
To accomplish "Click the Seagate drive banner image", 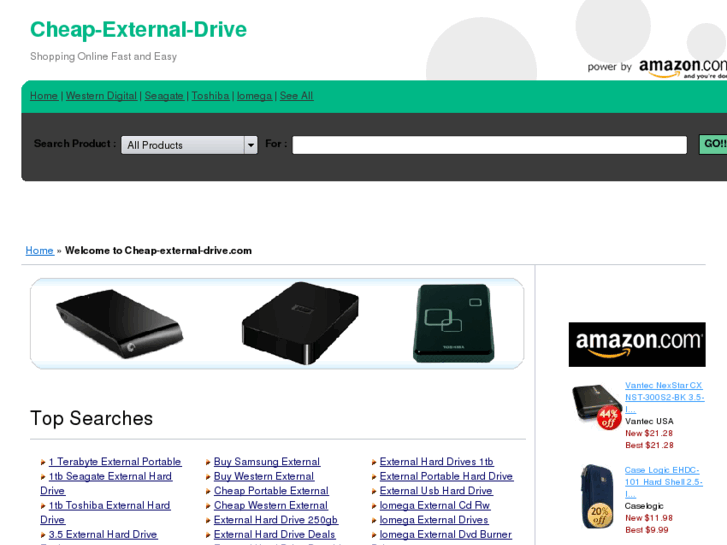I will pyautogui.click(x=120, y=324).
